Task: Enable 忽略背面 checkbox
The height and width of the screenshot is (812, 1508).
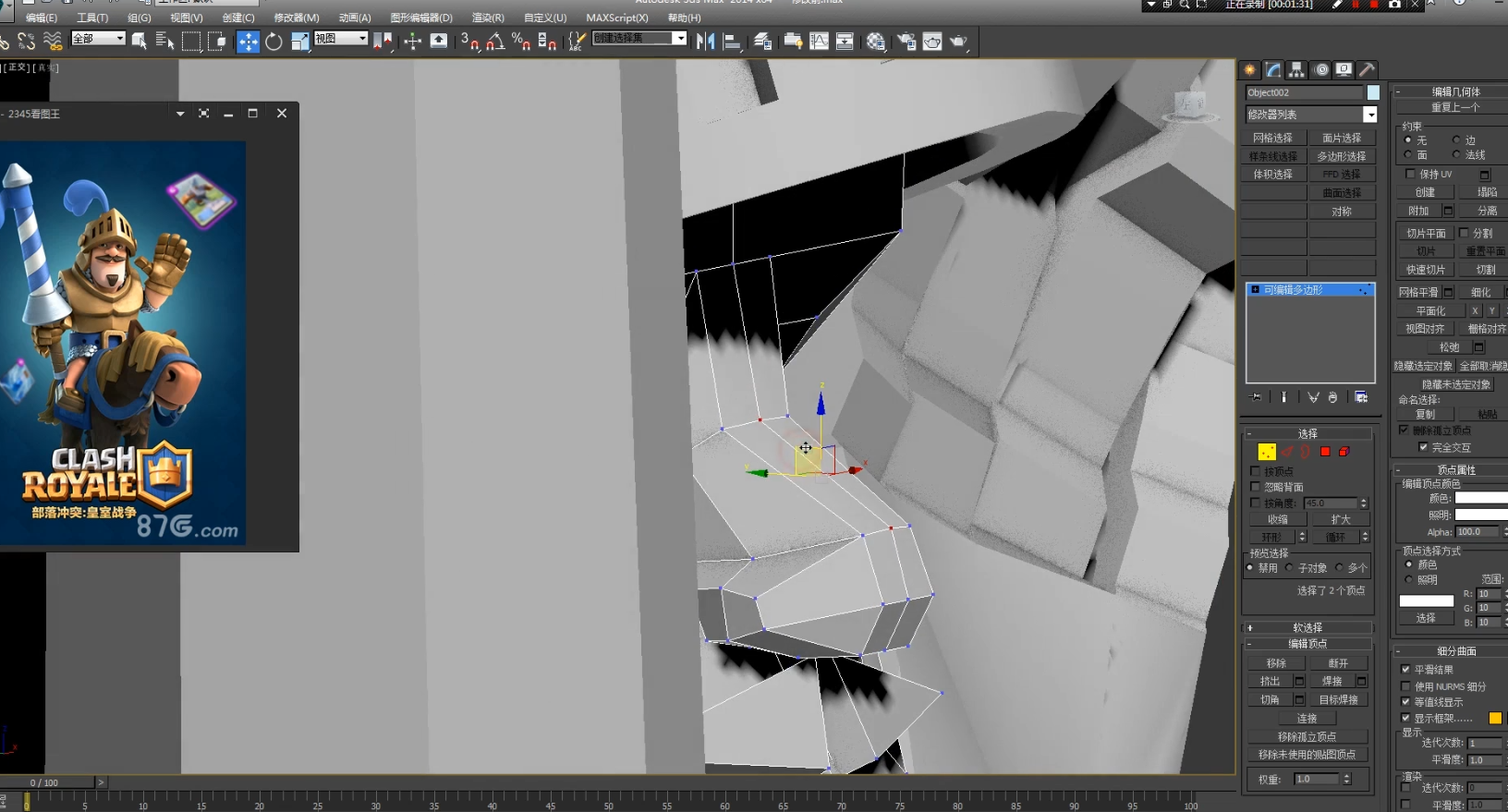Action: tap(1255, 487)
